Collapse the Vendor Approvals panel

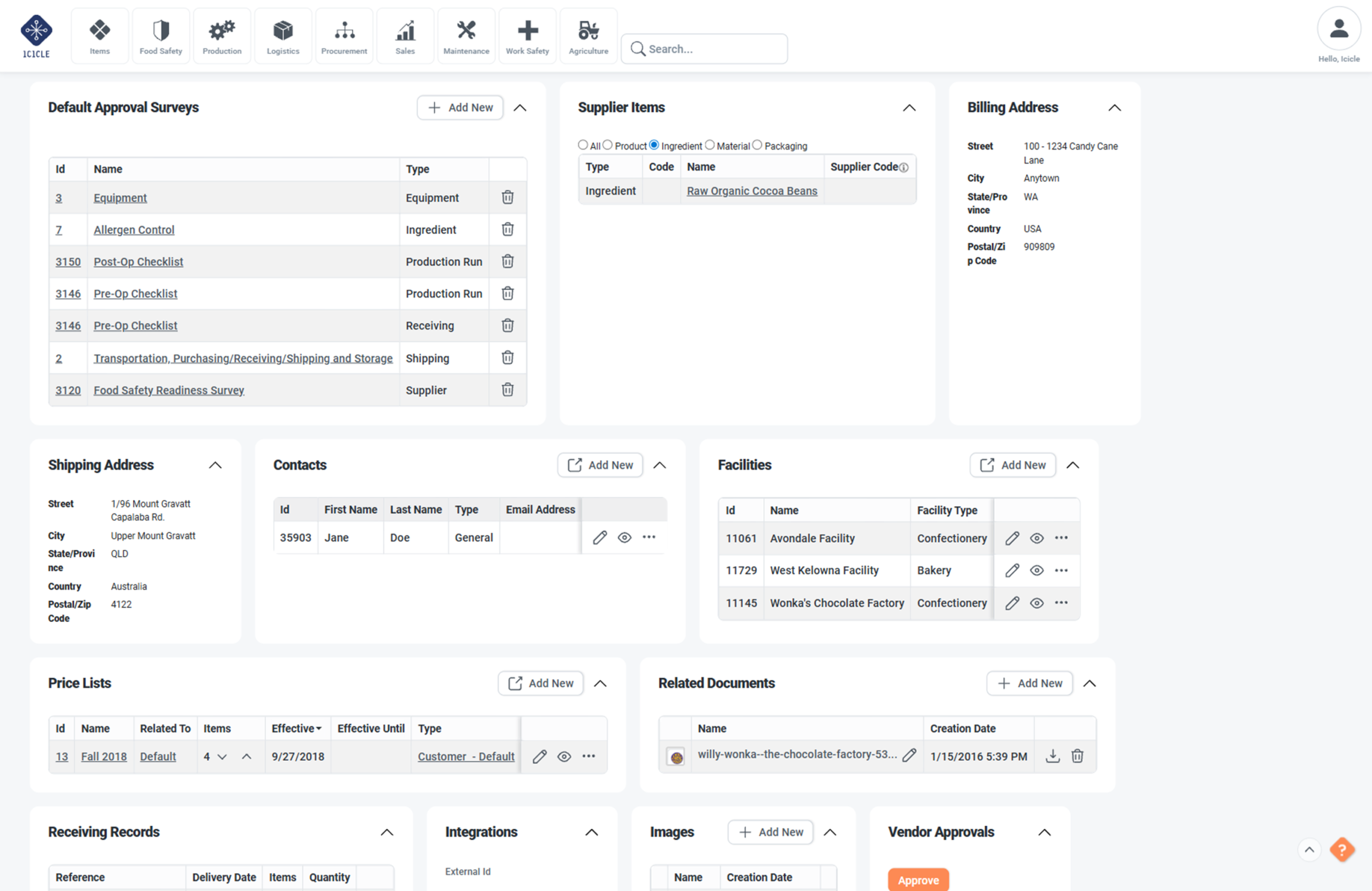tap(1044, 833)
